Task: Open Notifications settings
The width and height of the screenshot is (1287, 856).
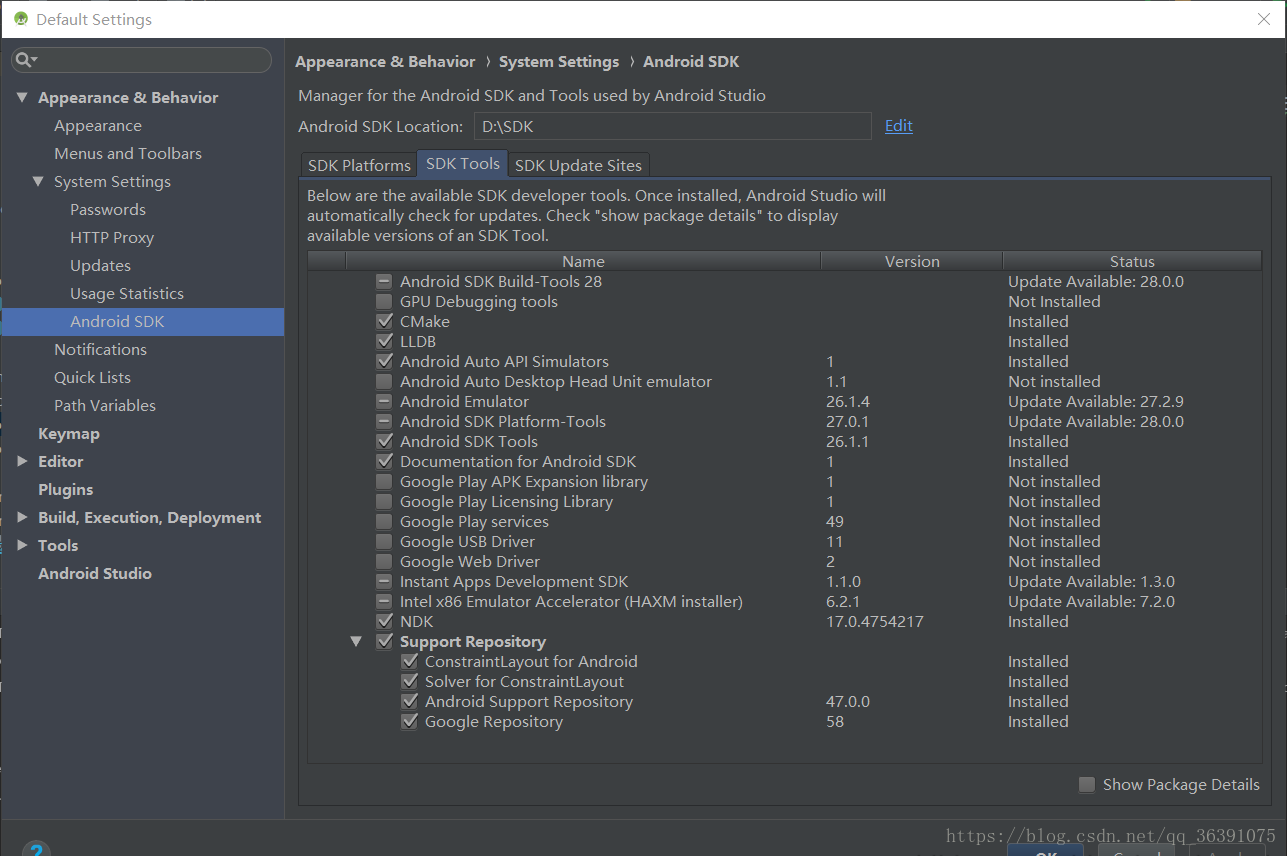Action: click(x=100, y=349)
